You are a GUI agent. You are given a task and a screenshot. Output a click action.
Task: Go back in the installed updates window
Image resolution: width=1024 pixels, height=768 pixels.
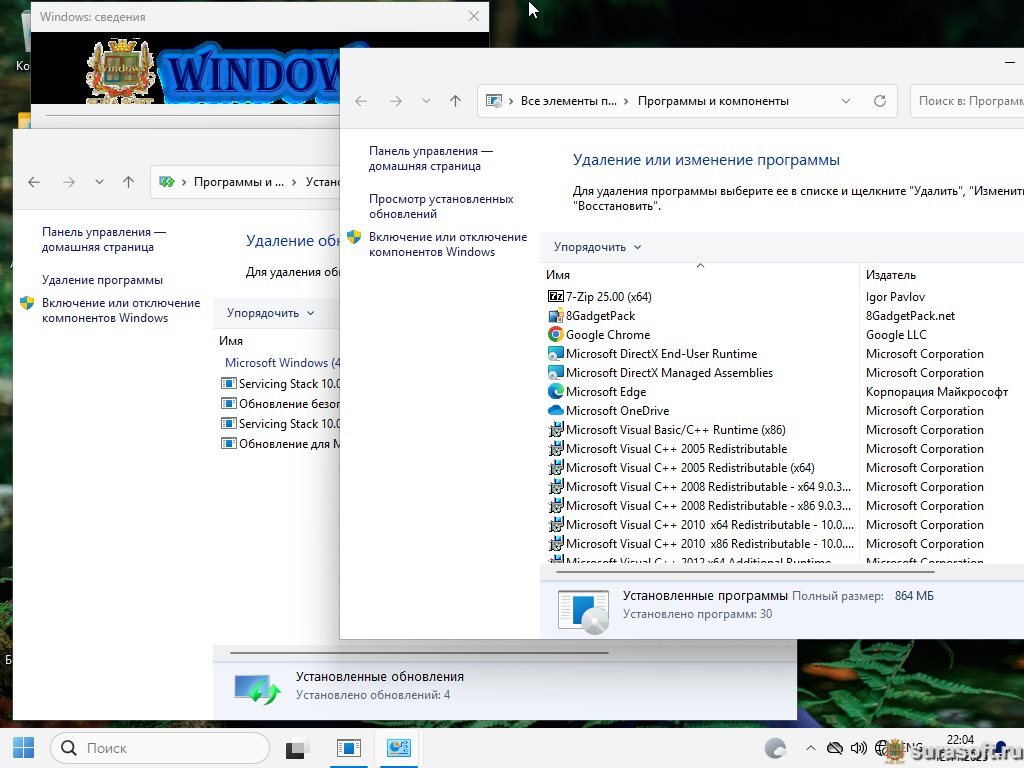(x=34, y=182)
